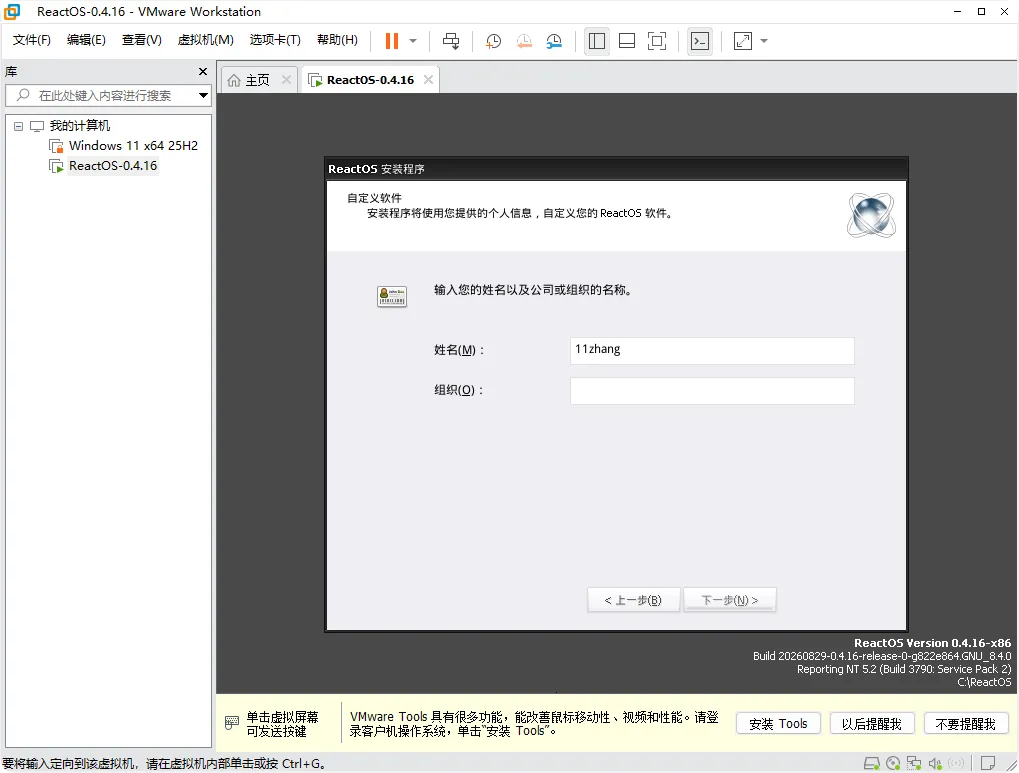Click Reporting NT 5.2 build text

pos(904,669)
